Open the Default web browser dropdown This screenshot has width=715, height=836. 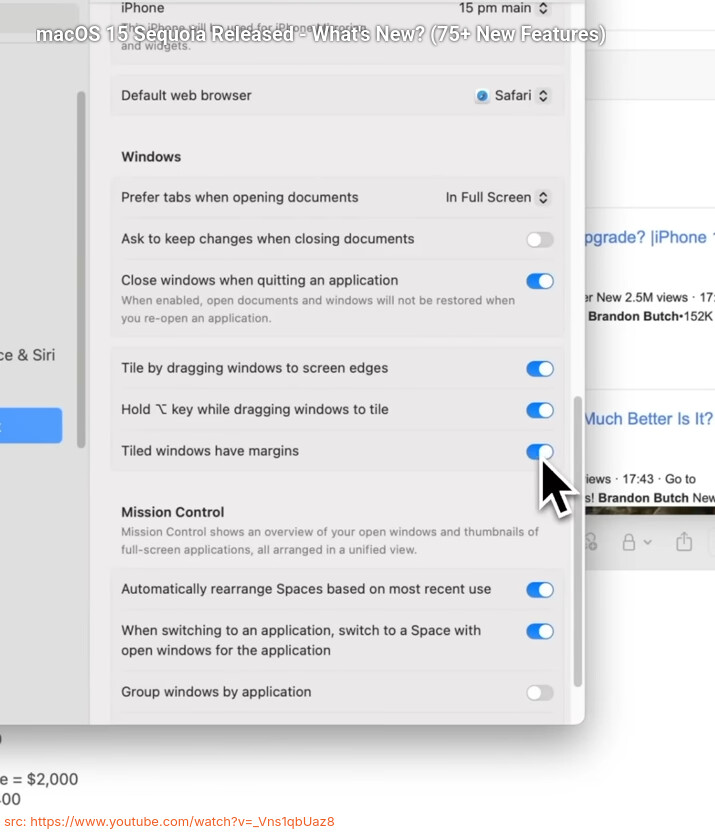[x=512, y=96]
